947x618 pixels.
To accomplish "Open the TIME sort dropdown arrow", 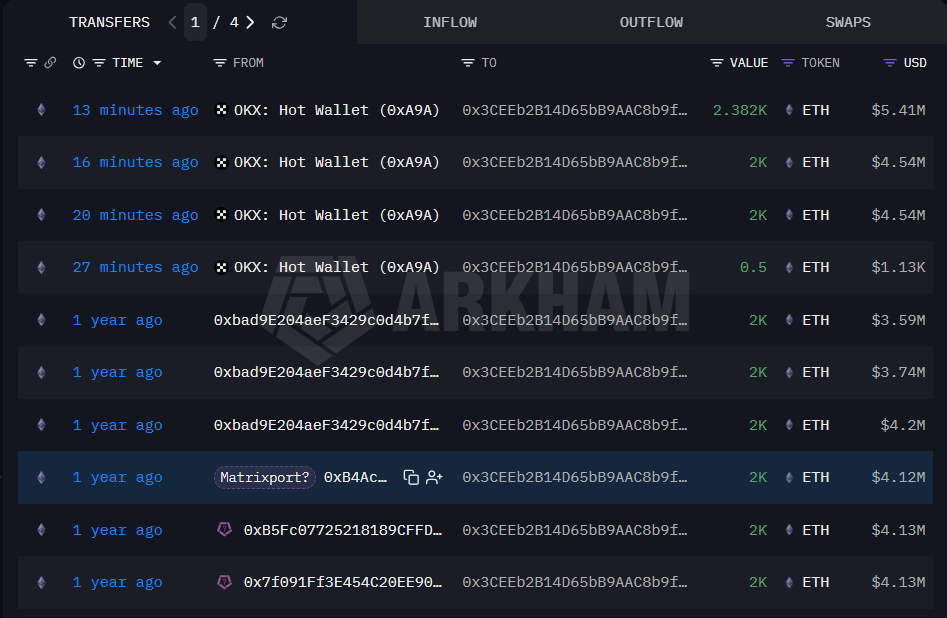I will 156,62.
